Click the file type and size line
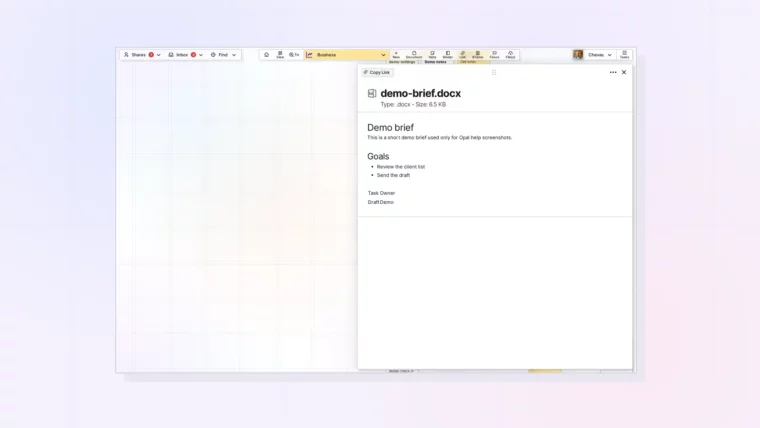This screenshot has width=760, height=428. coord(413,105)
